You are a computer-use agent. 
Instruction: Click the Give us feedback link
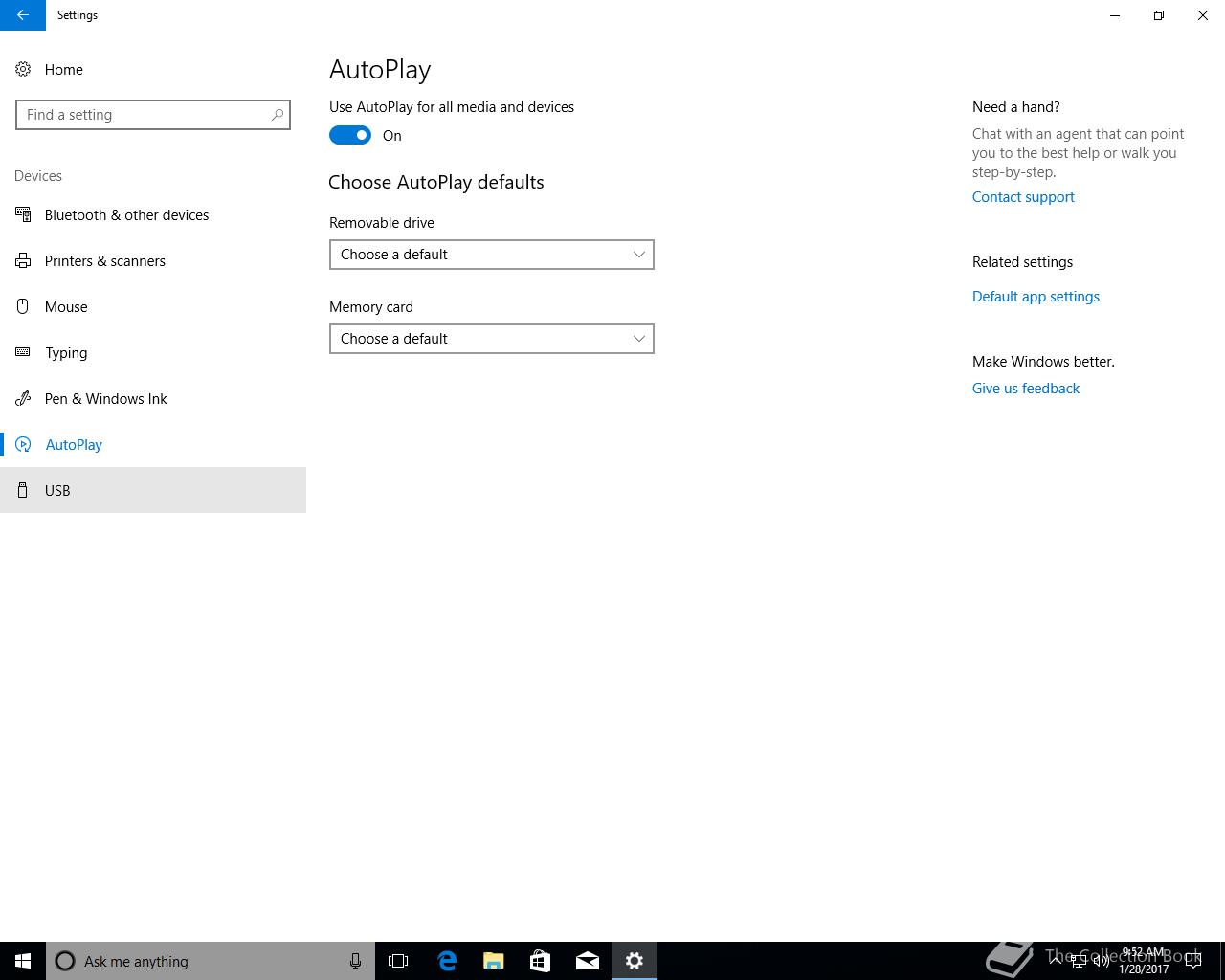[x=1026, y=389]
